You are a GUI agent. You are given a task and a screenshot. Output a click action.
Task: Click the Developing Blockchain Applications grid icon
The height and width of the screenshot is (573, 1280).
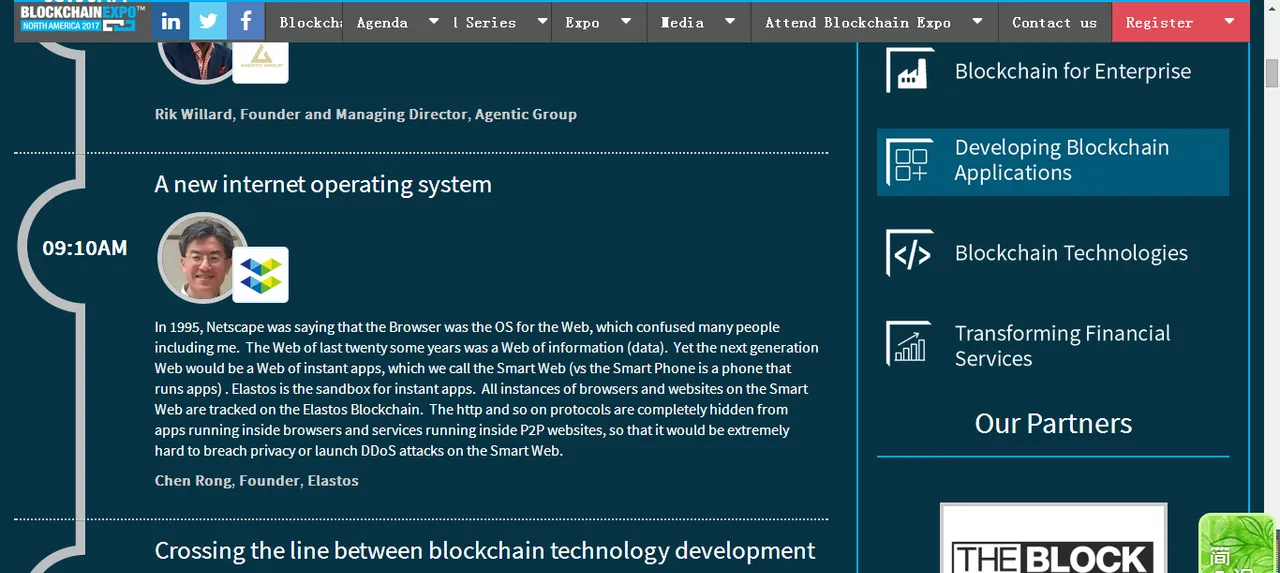910,162
